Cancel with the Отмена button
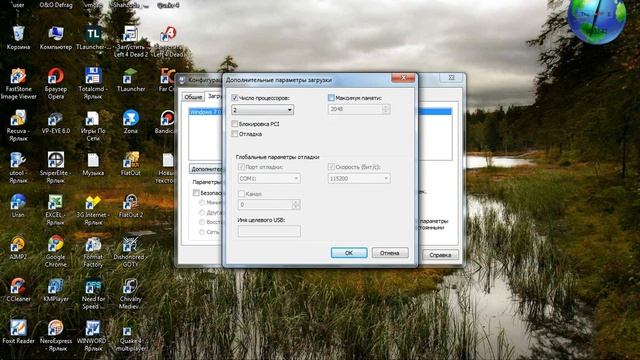This screenshot has width=640, height=360. coord(390,253)
